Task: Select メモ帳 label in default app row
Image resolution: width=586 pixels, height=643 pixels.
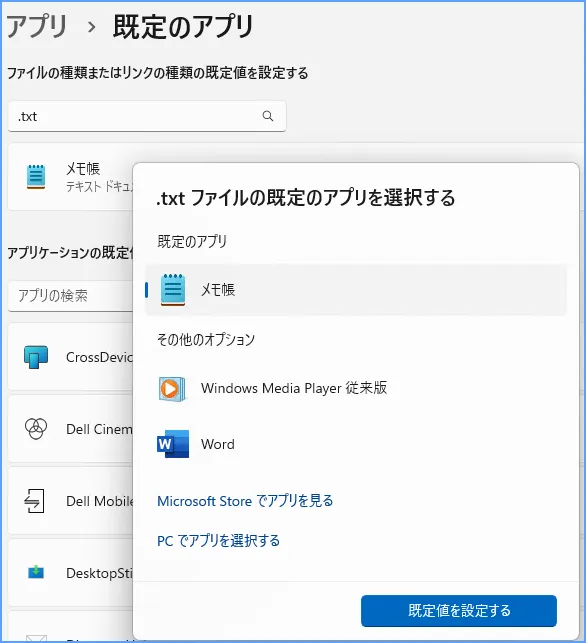Action: click(x=218, y=290)
